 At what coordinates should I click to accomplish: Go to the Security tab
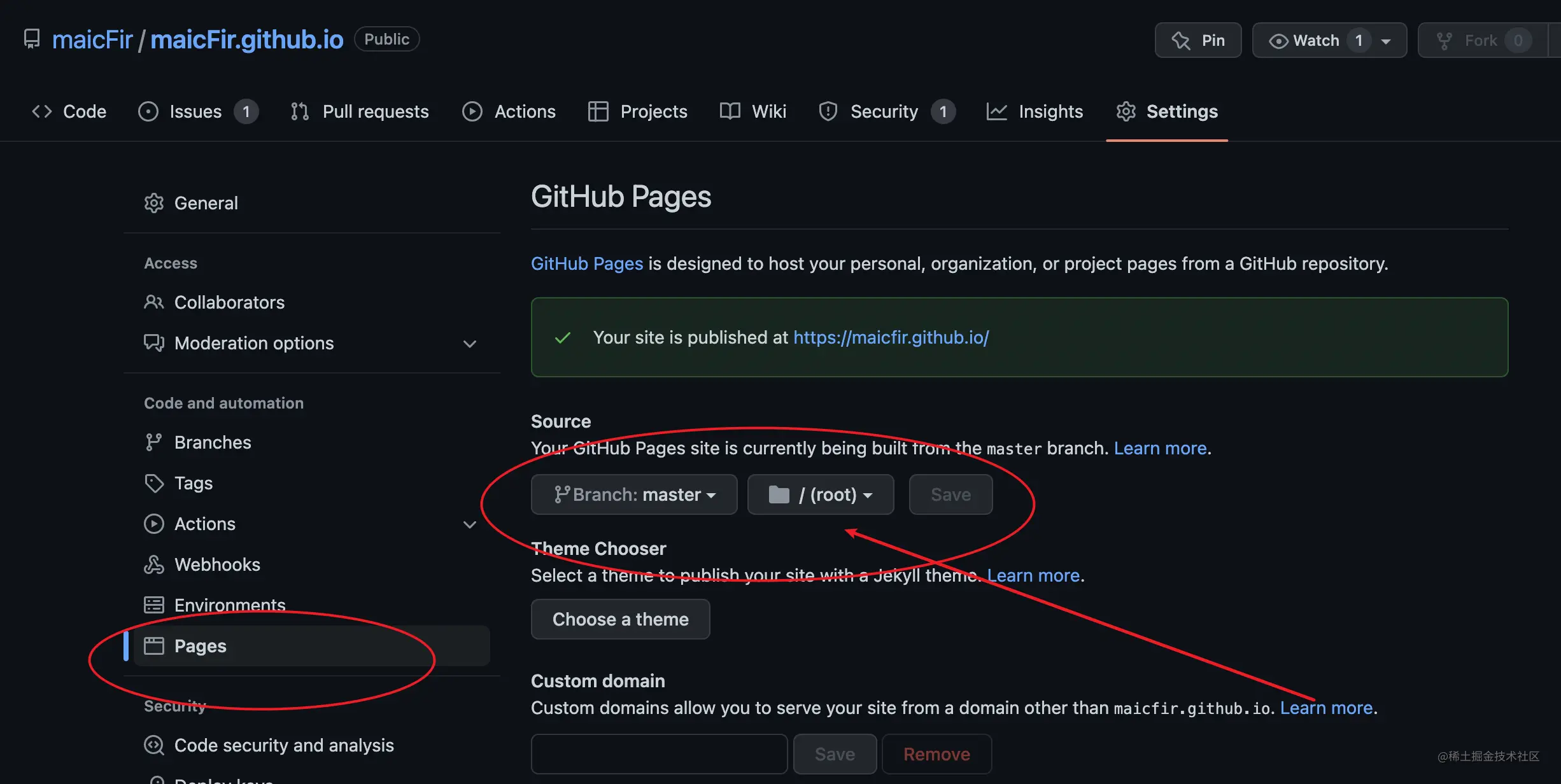click(x=884, y=111)
